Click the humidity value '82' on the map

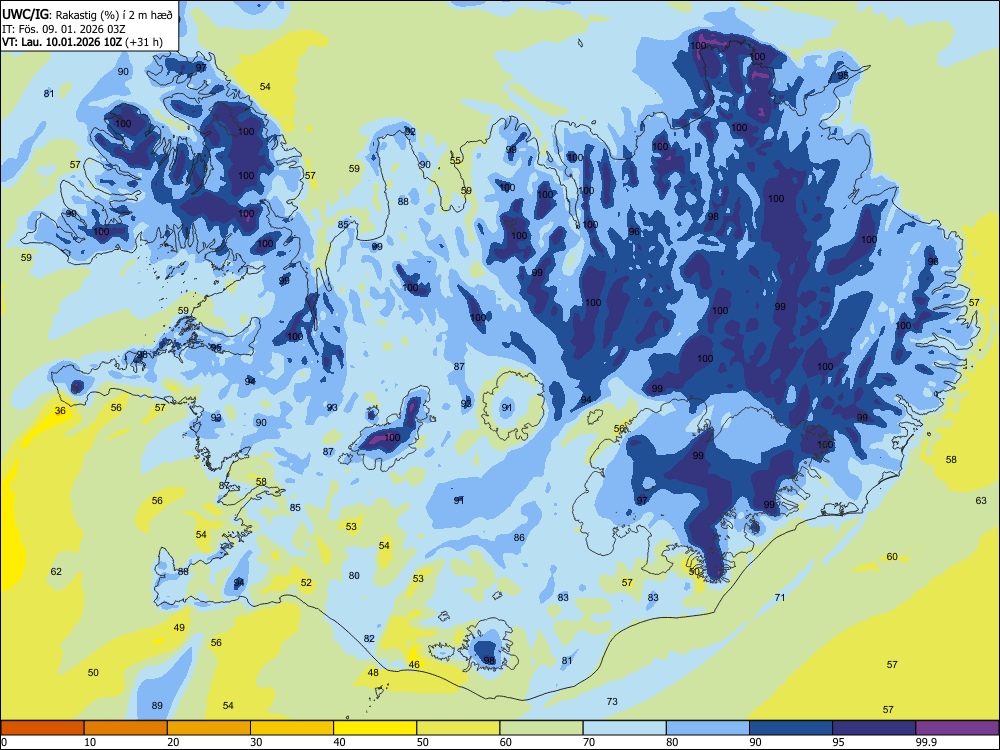click(369, 638)
